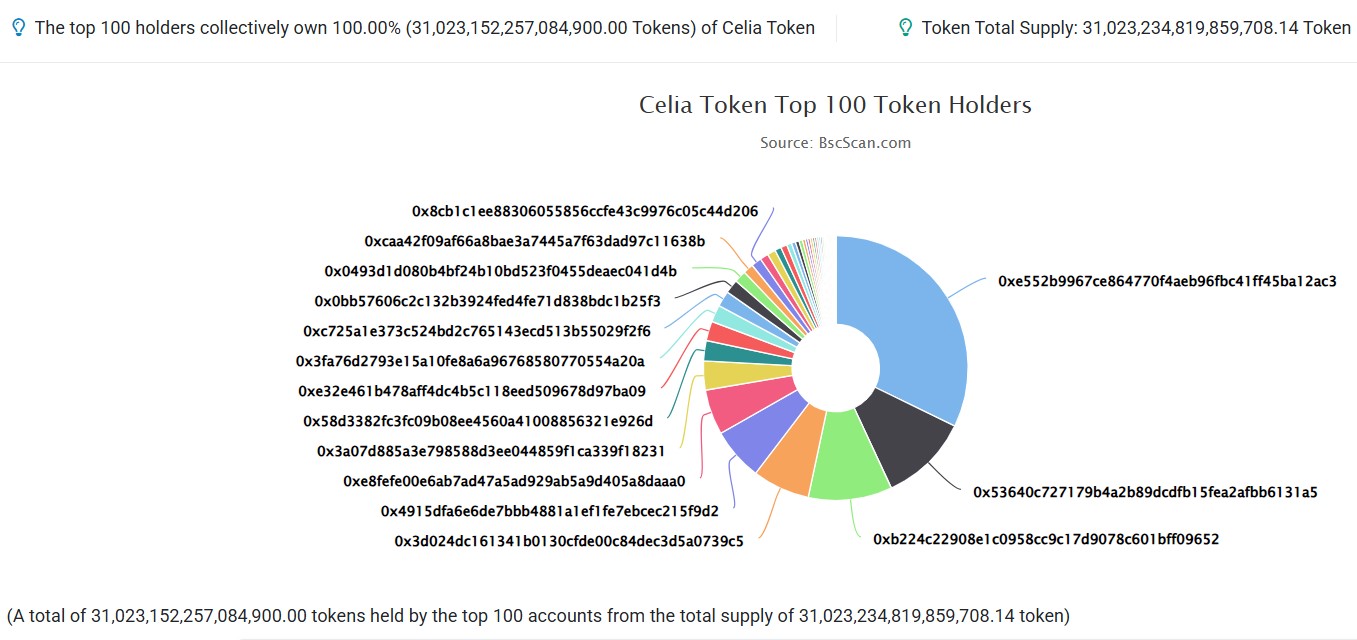The width and height of the screenshot is (1357, 640).
Task: Select address label starting with 0x8cb1c1ee
Action: [x=585, y=212]
